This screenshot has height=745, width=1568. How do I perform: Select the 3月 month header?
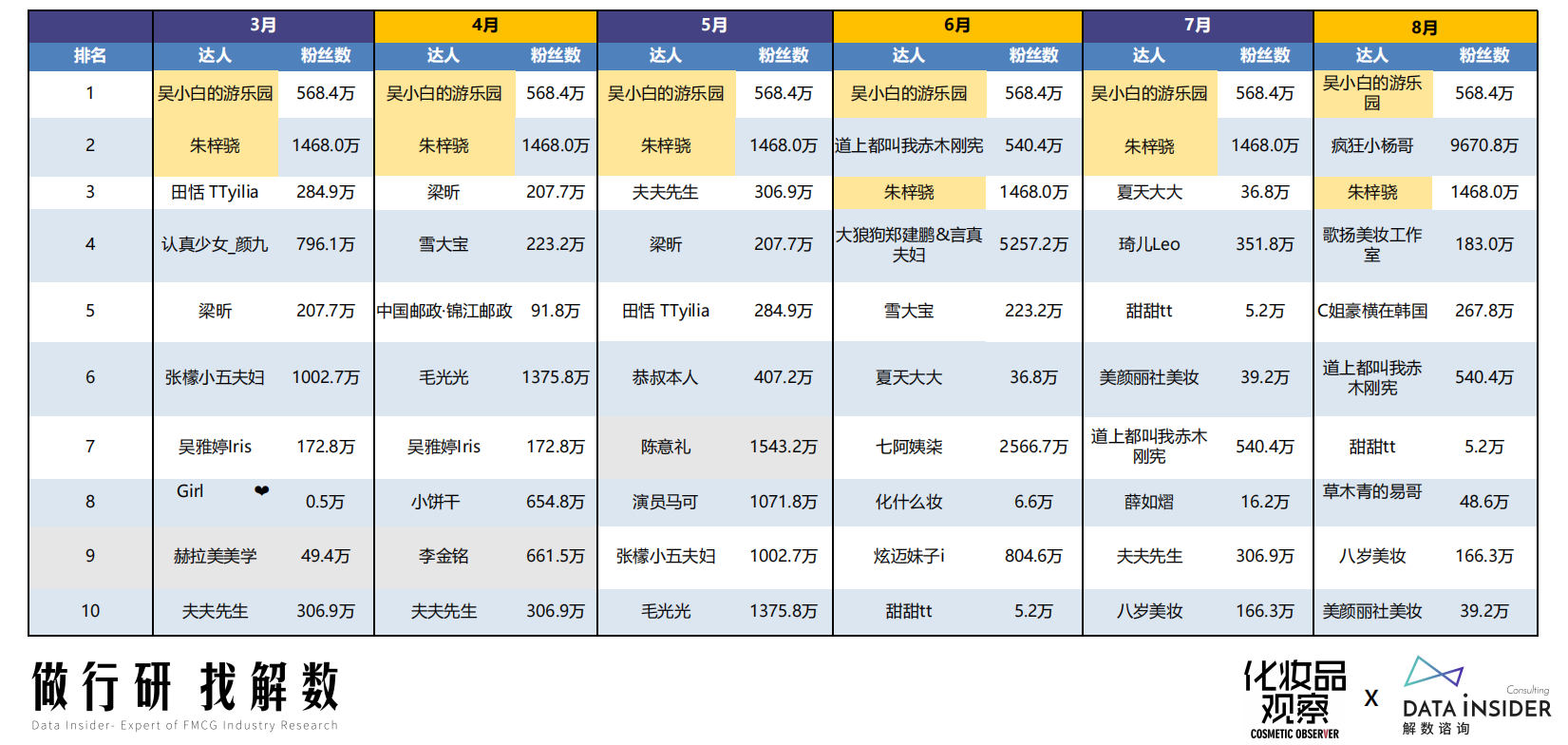pos(263,26)
